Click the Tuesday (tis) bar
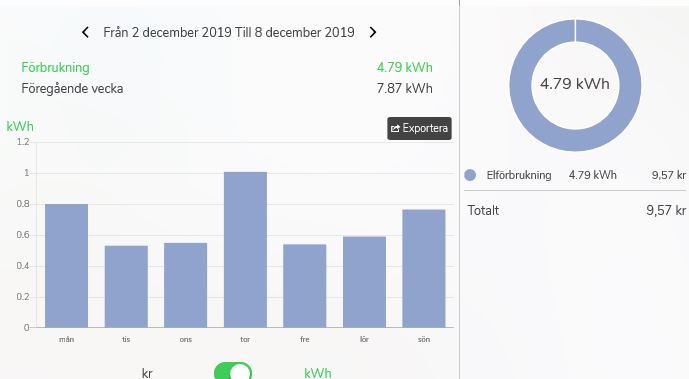Viewport: 689px width, 379px height. pos(126,286)
